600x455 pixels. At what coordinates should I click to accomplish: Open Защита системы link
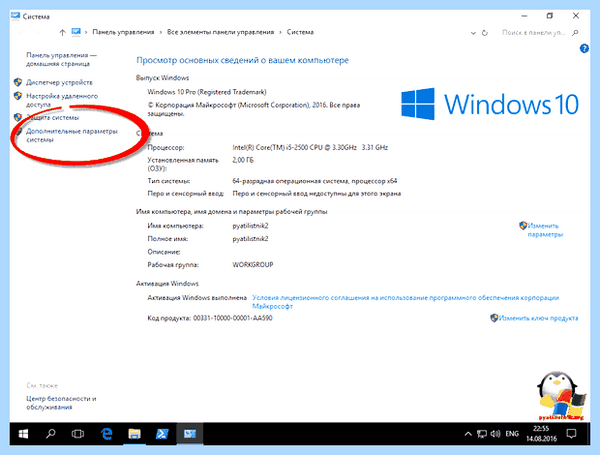point(53,117)
